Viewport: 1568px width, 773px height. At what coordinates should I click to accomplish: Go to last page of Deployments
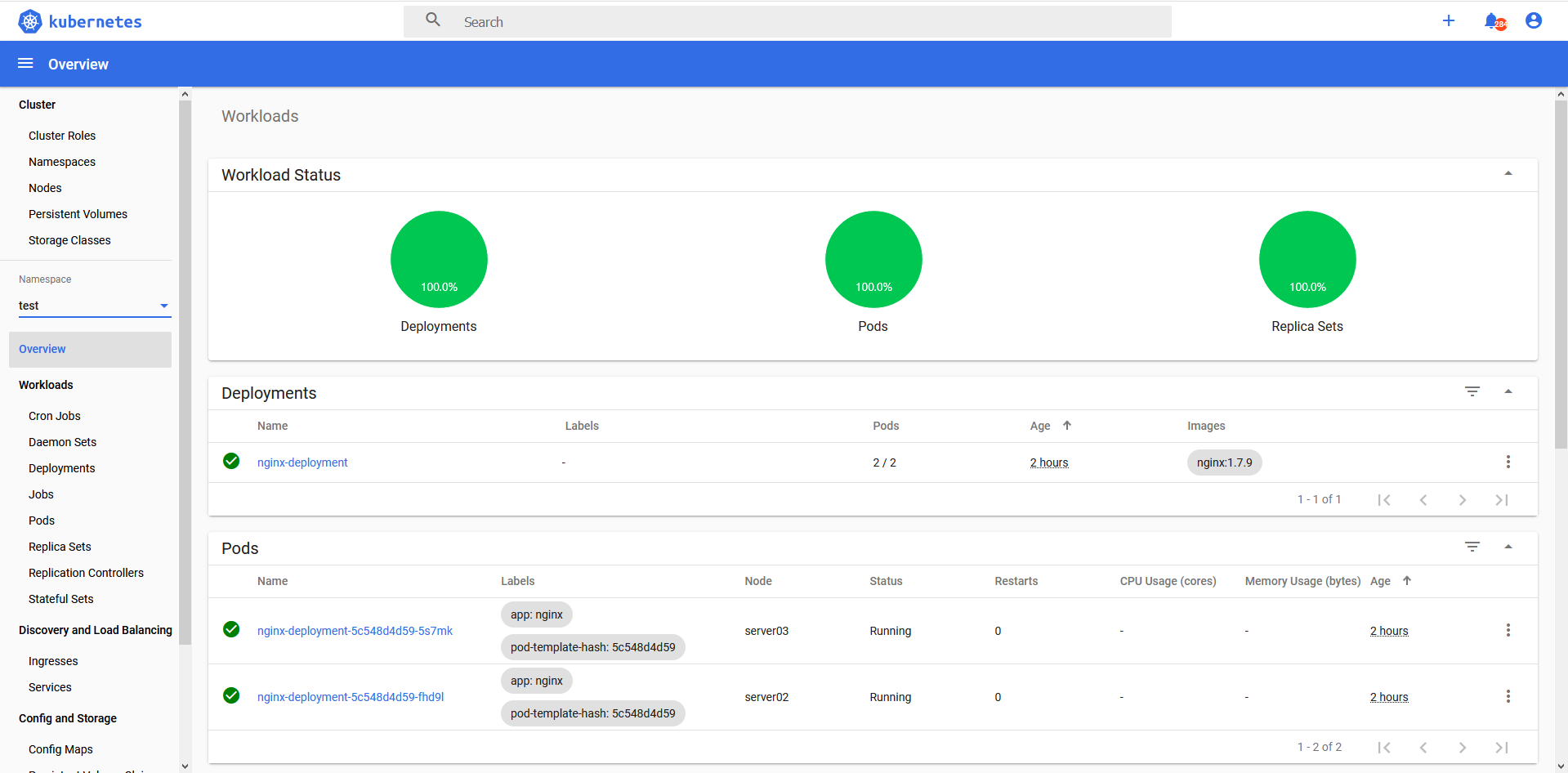[1502, 500]
